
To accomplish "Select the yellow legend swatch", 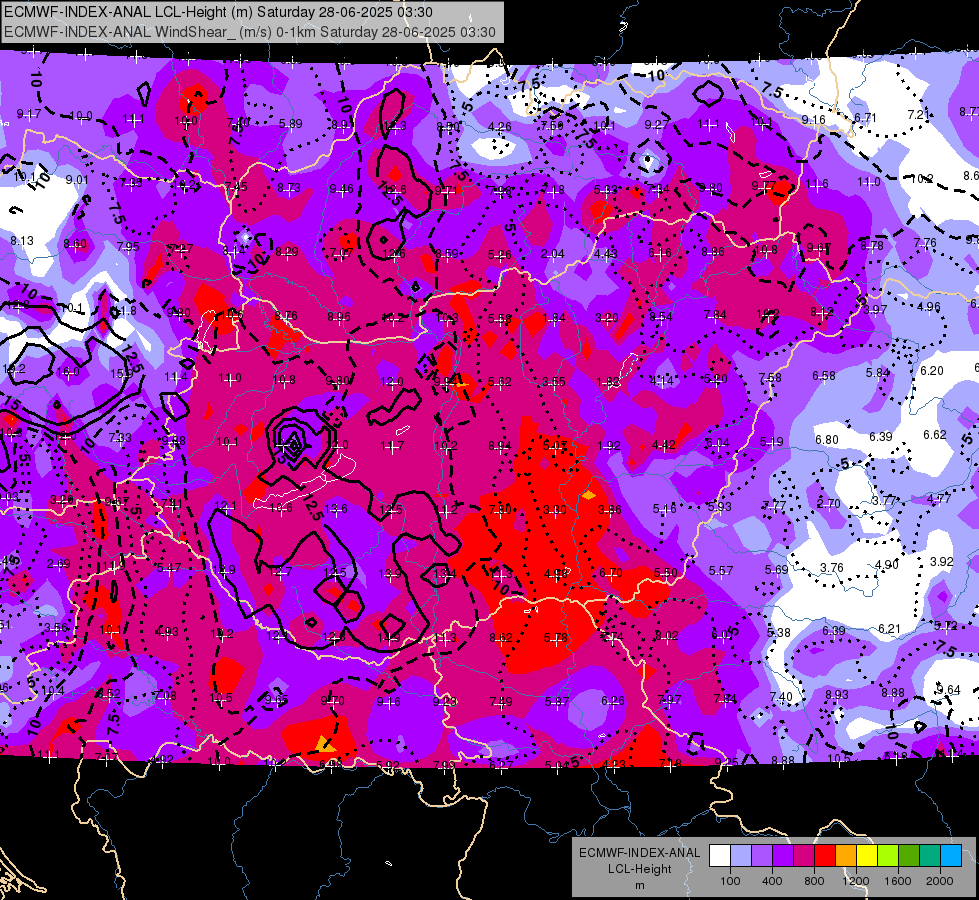I will (x=867, y=855).
